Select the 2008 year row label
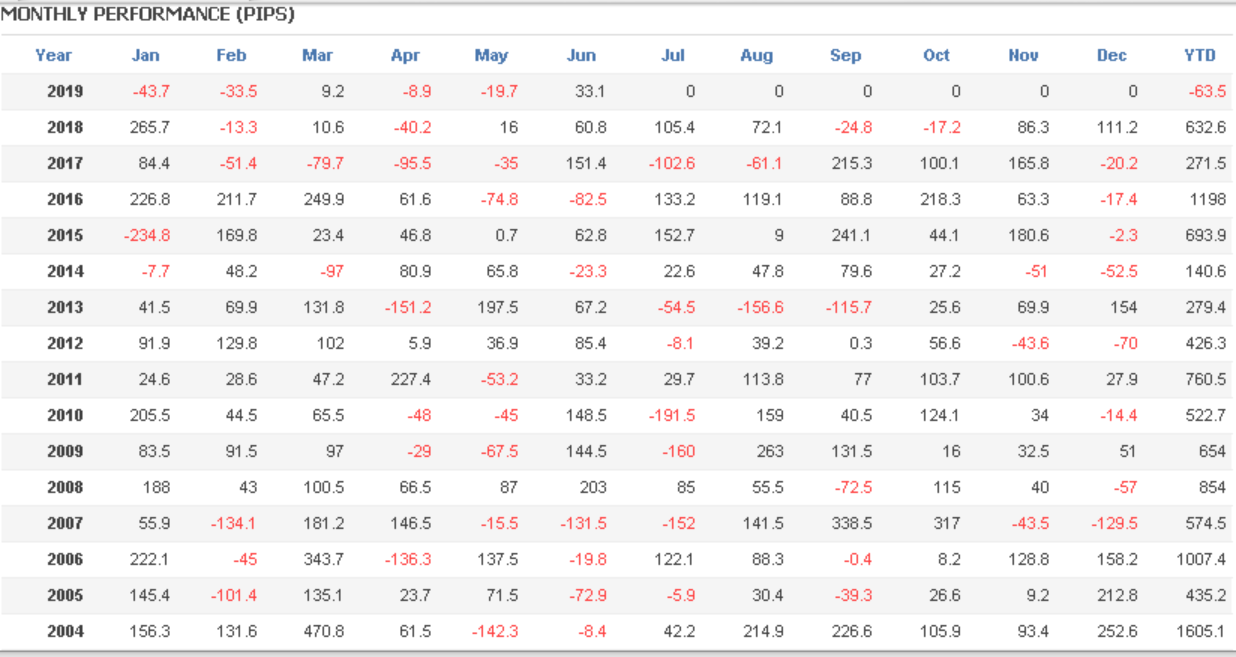The image size is (1236, 657). (65, 487)
